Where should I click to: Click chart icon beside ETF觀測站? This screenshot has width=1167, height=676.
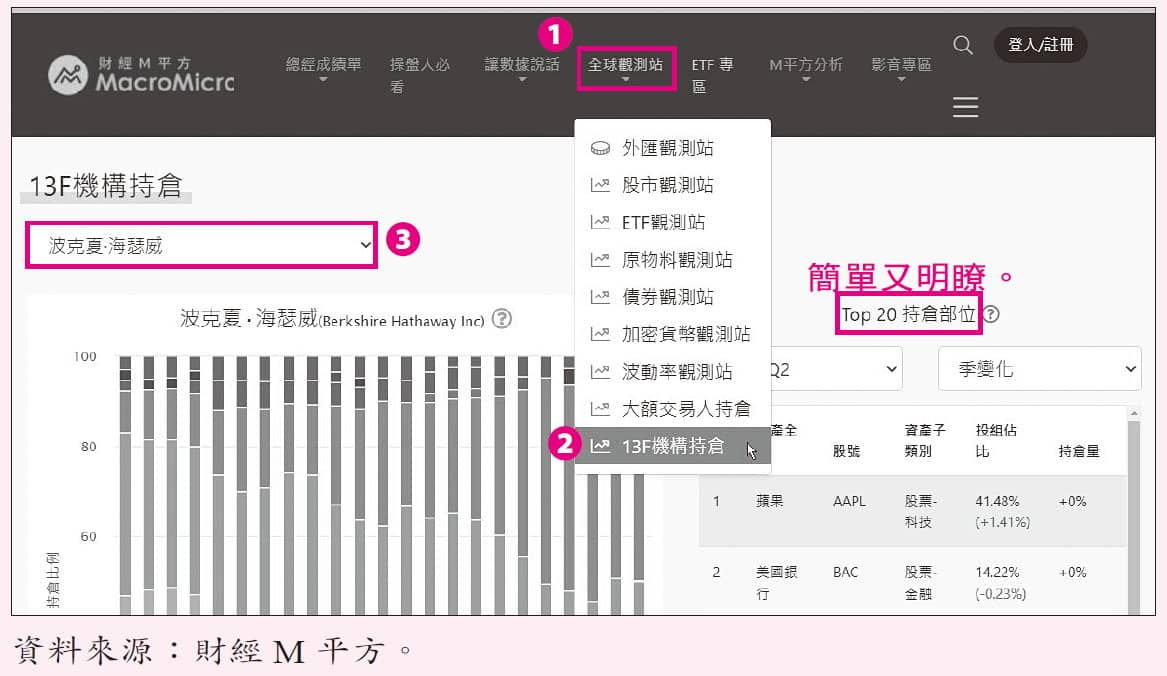600,222
